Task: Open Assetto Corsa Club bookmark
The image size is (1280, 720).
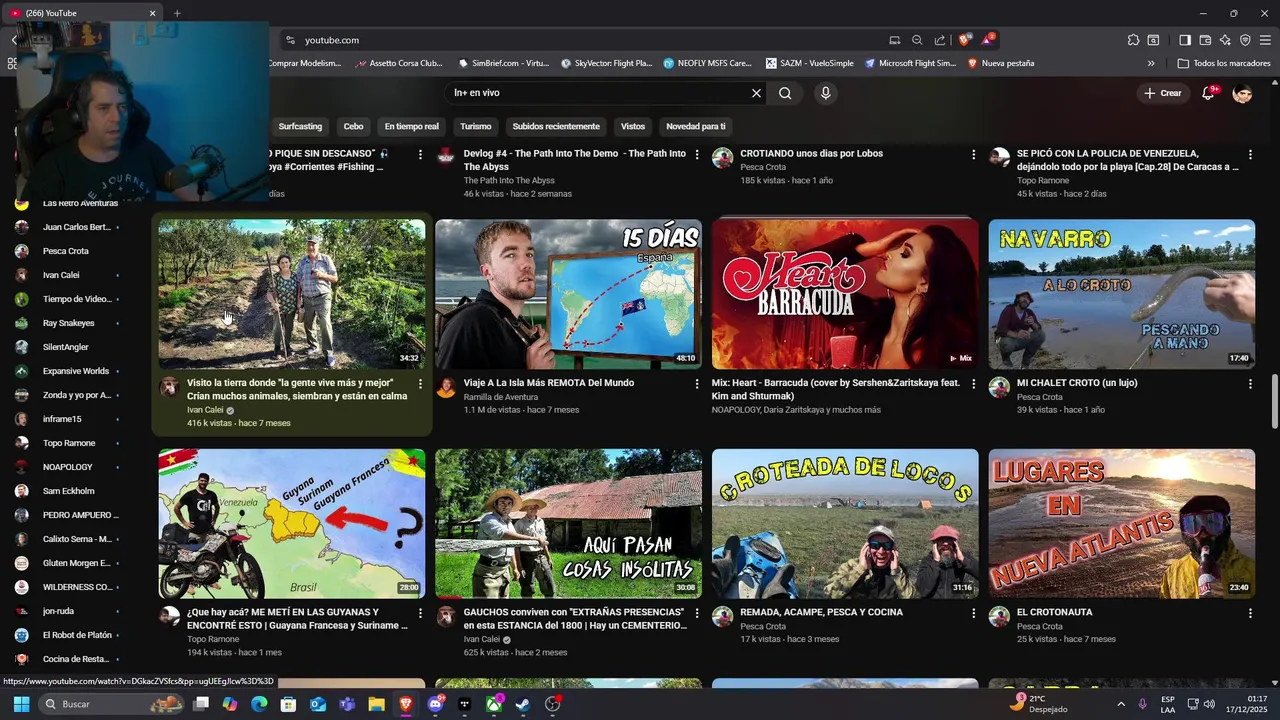Action: pyautogui.click(x=398, y=63)
